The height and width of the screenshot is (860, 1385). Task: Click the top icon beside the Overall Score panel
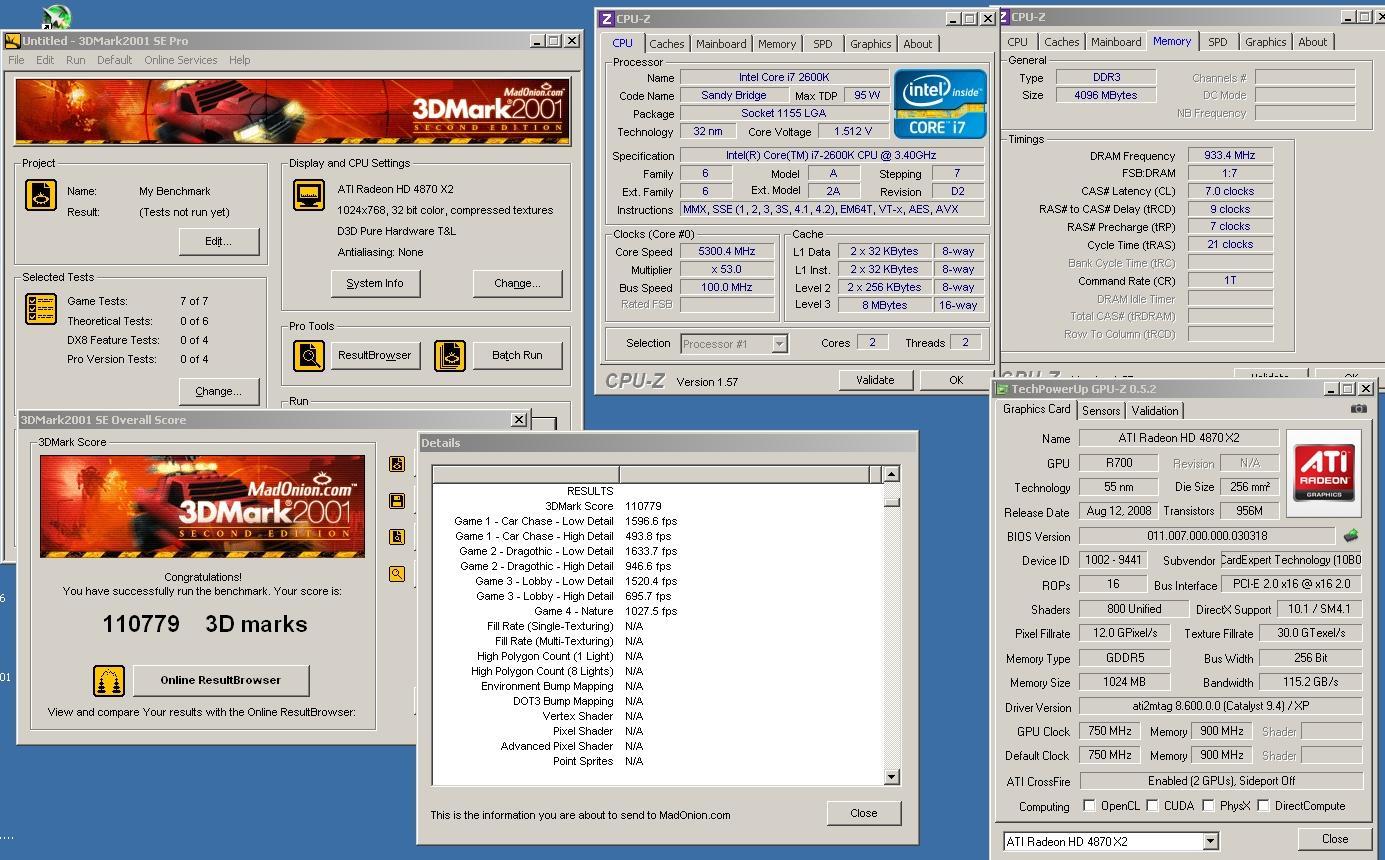tap(397, 464)
